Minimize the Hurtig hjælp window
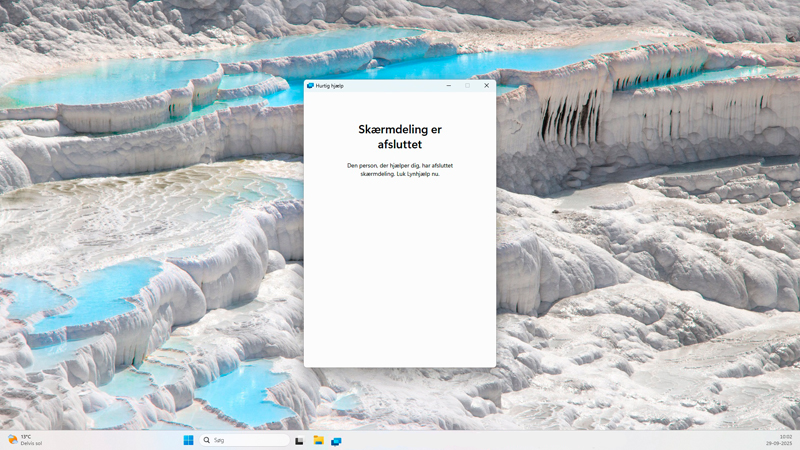This screenshot has width=800, height=450. (448, 86)
